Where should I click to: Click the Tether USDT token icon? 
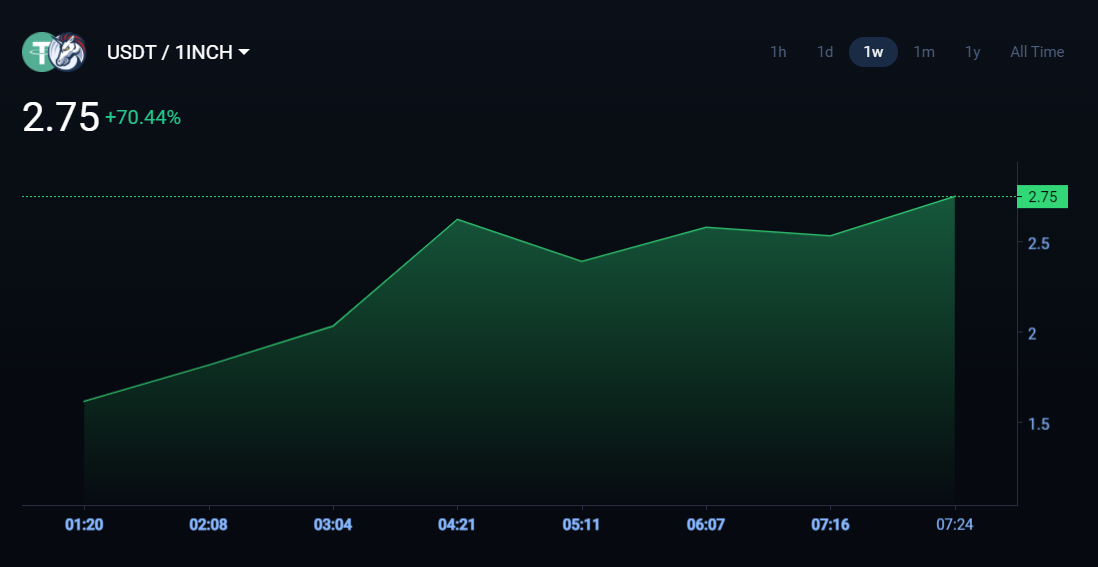(39, 52)
